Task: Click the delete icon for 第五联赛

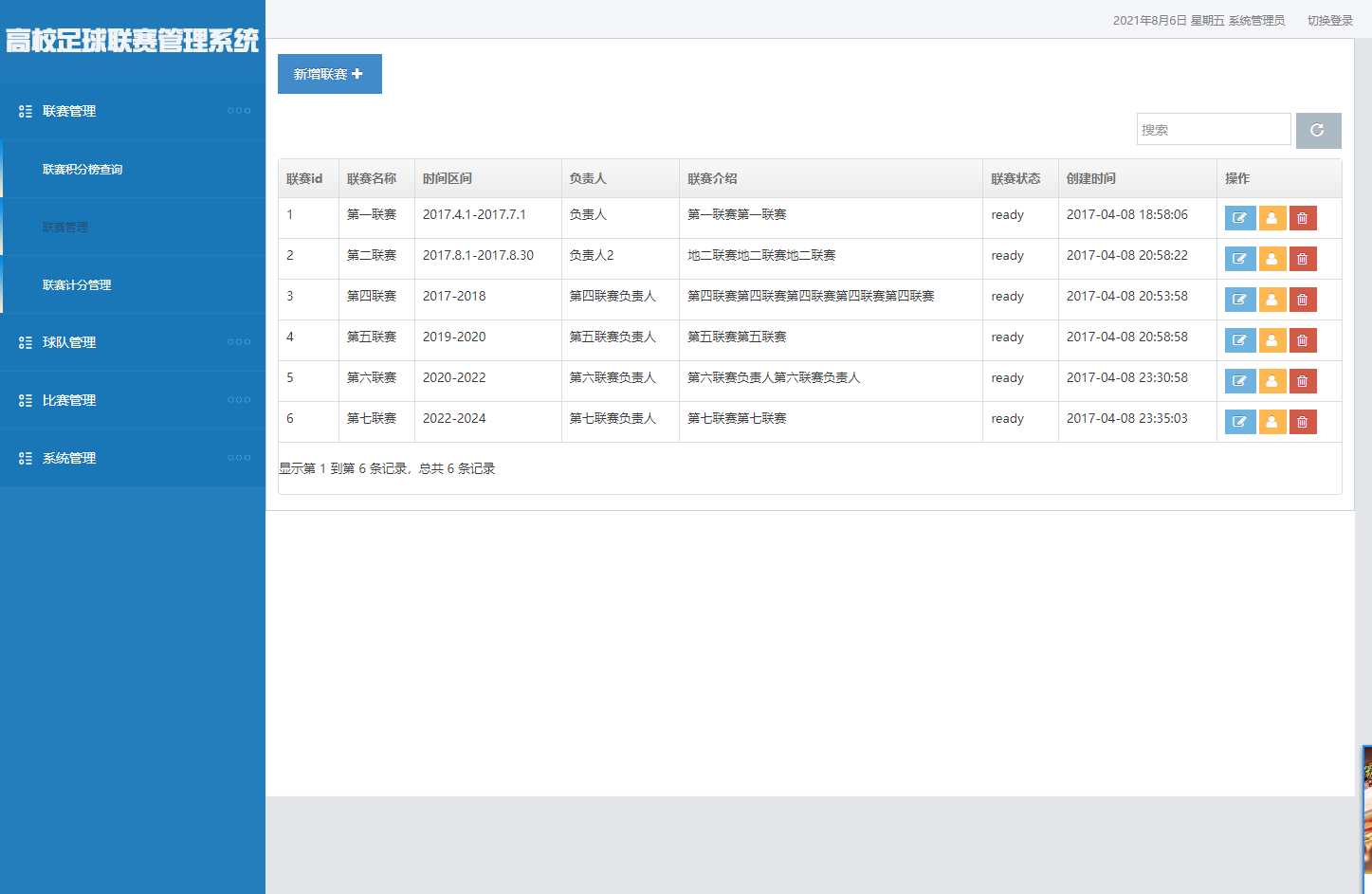Action: point(1303,339)
